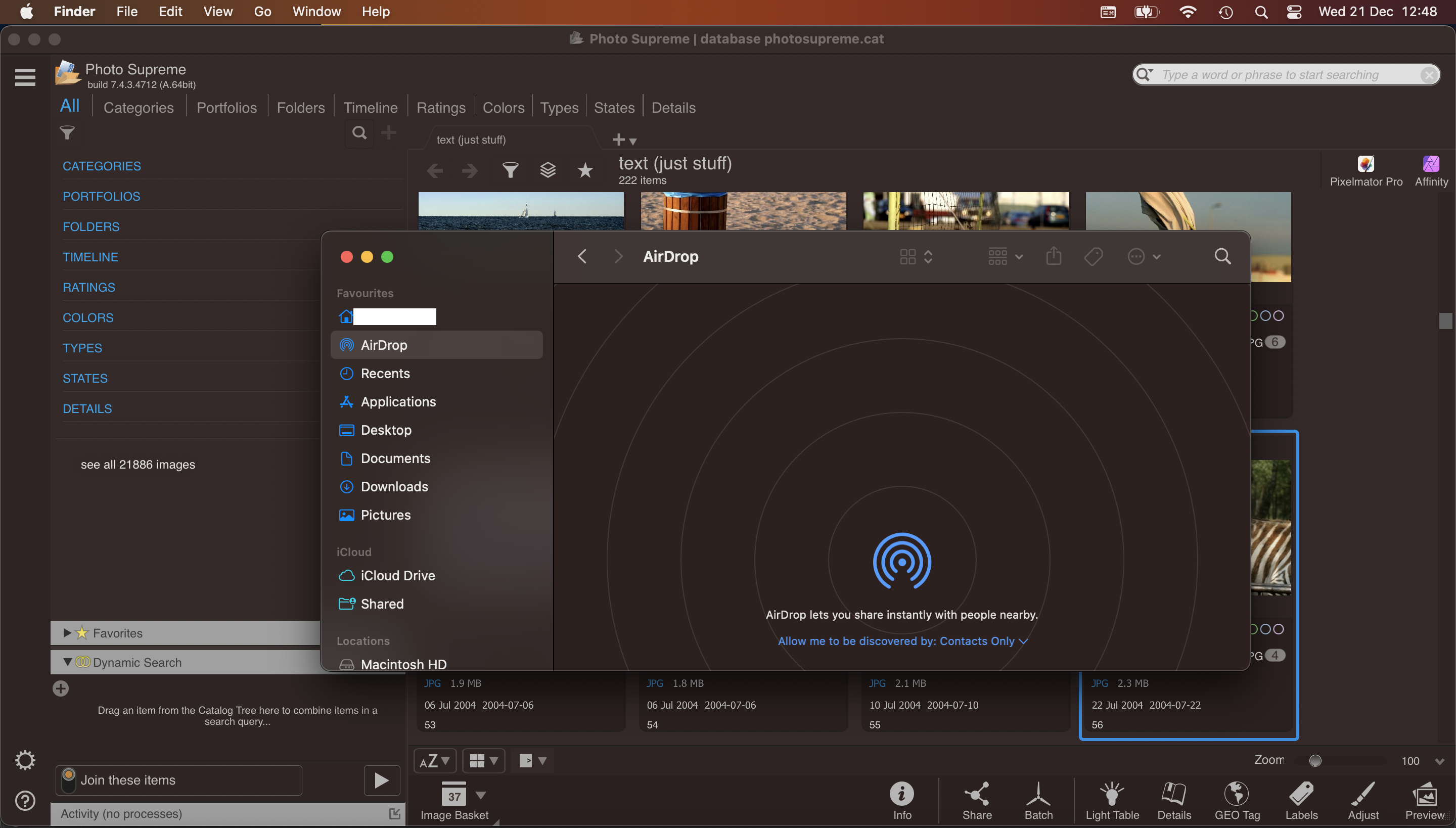Image resolution: width=1456 pixels, height=828 pixels.
Task: Click the Finder tags icon
Action: [x=1093, y=256]
